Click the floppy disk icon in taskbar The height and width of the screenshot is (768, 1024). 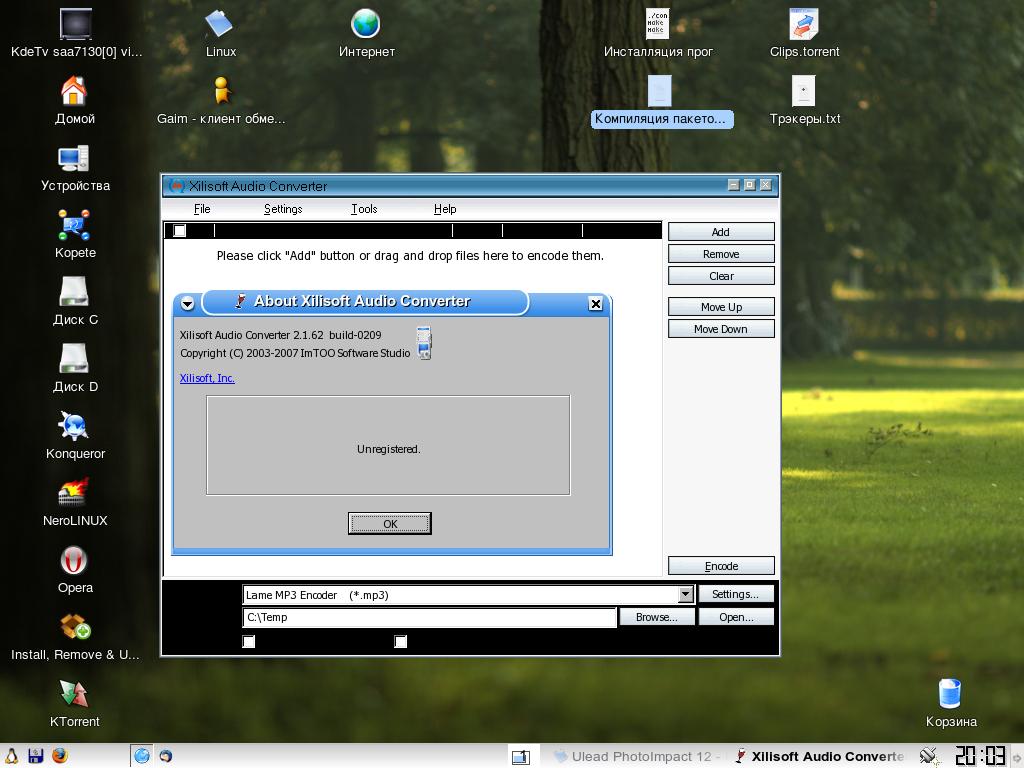click(35, 756)
